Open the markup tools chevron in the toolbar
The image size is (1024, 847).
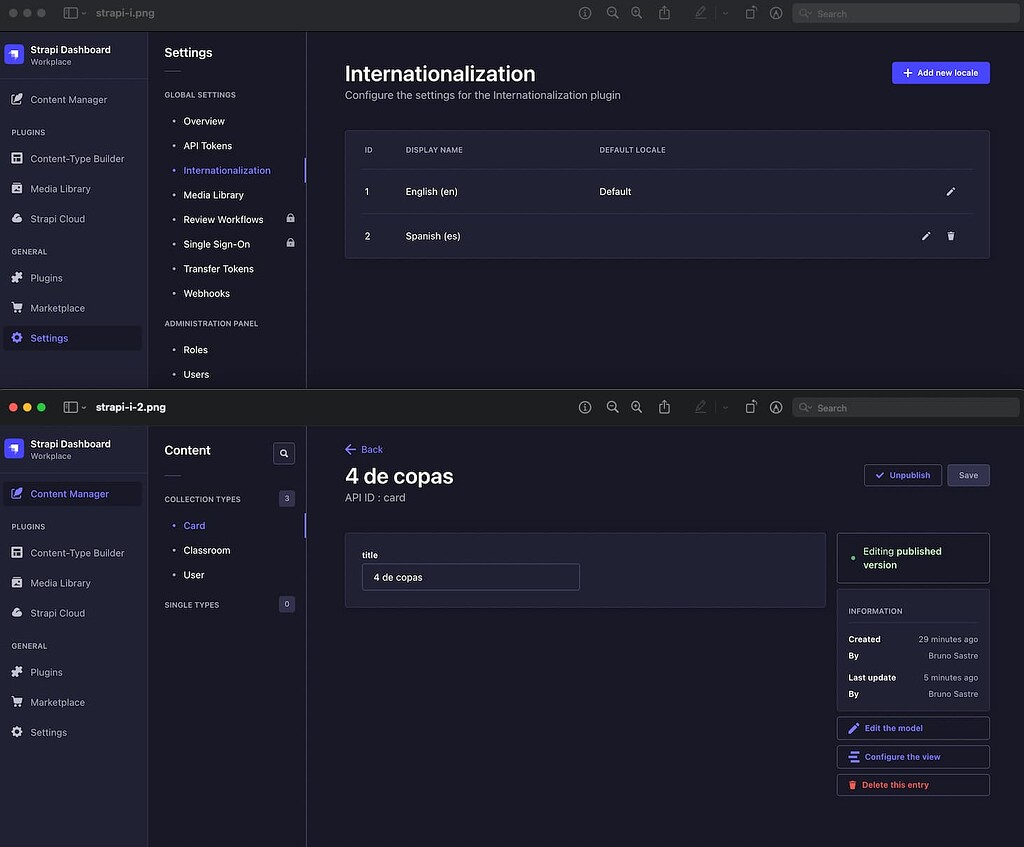pyautogui.click(x=725, y=13)
